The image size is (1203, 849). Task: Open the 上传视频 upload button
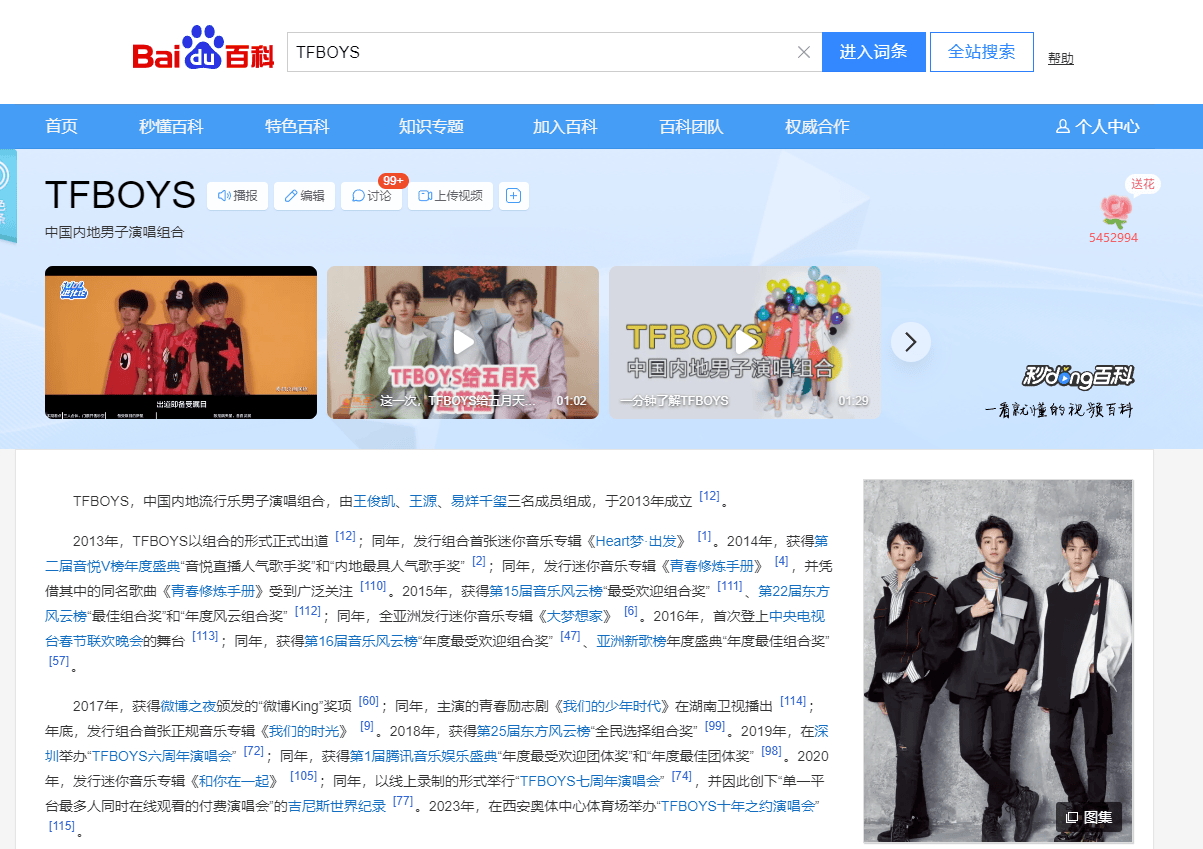(451, 196)
